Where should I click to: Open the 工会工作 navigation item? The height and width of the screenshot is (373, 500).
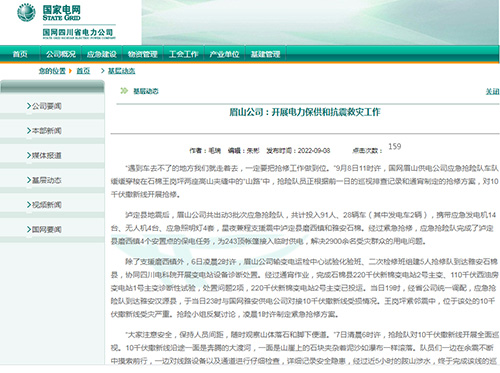click(x=184, y=54)
